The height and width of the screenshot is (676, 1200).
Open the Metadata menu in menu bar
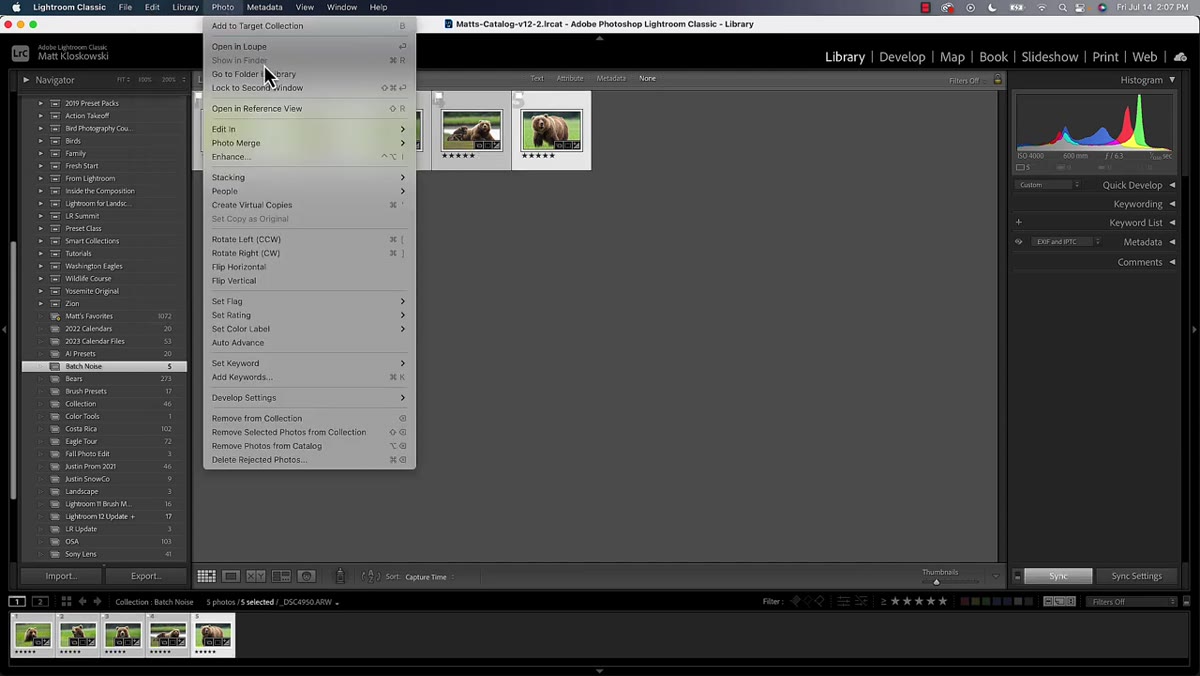(x=264, y=7)
